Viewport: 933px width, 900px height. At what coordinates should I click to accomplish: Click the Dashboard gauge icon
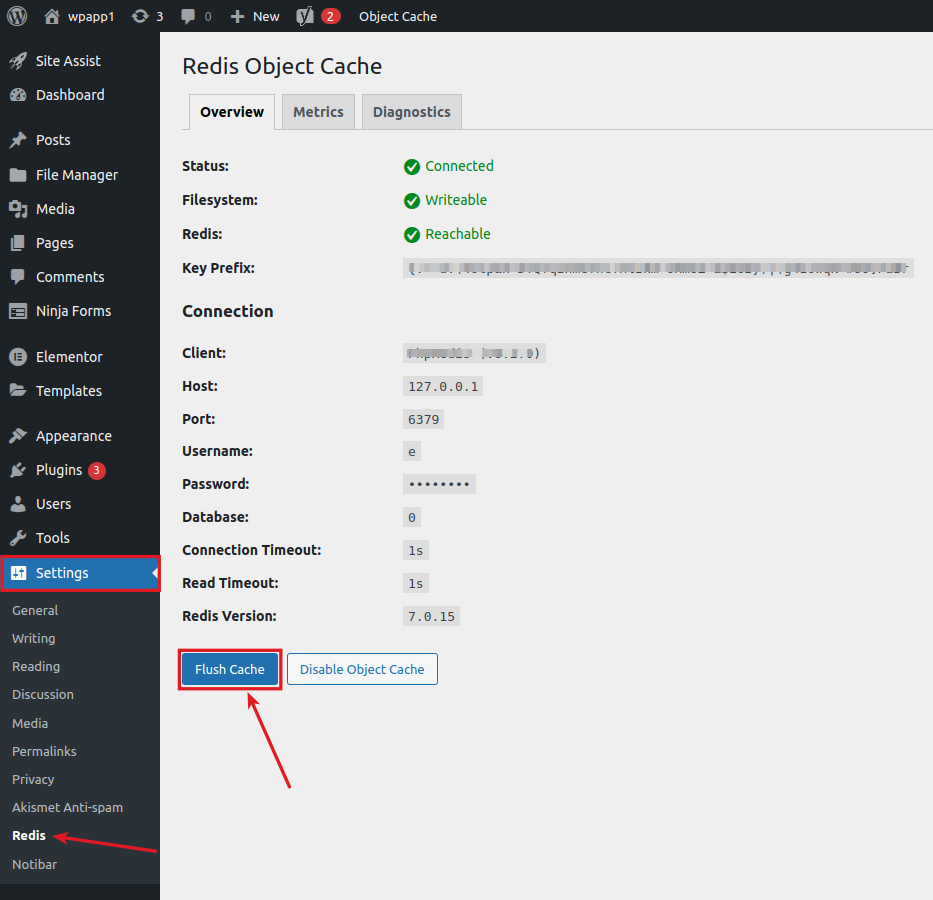pyautogui.click(x=18, y=95)
